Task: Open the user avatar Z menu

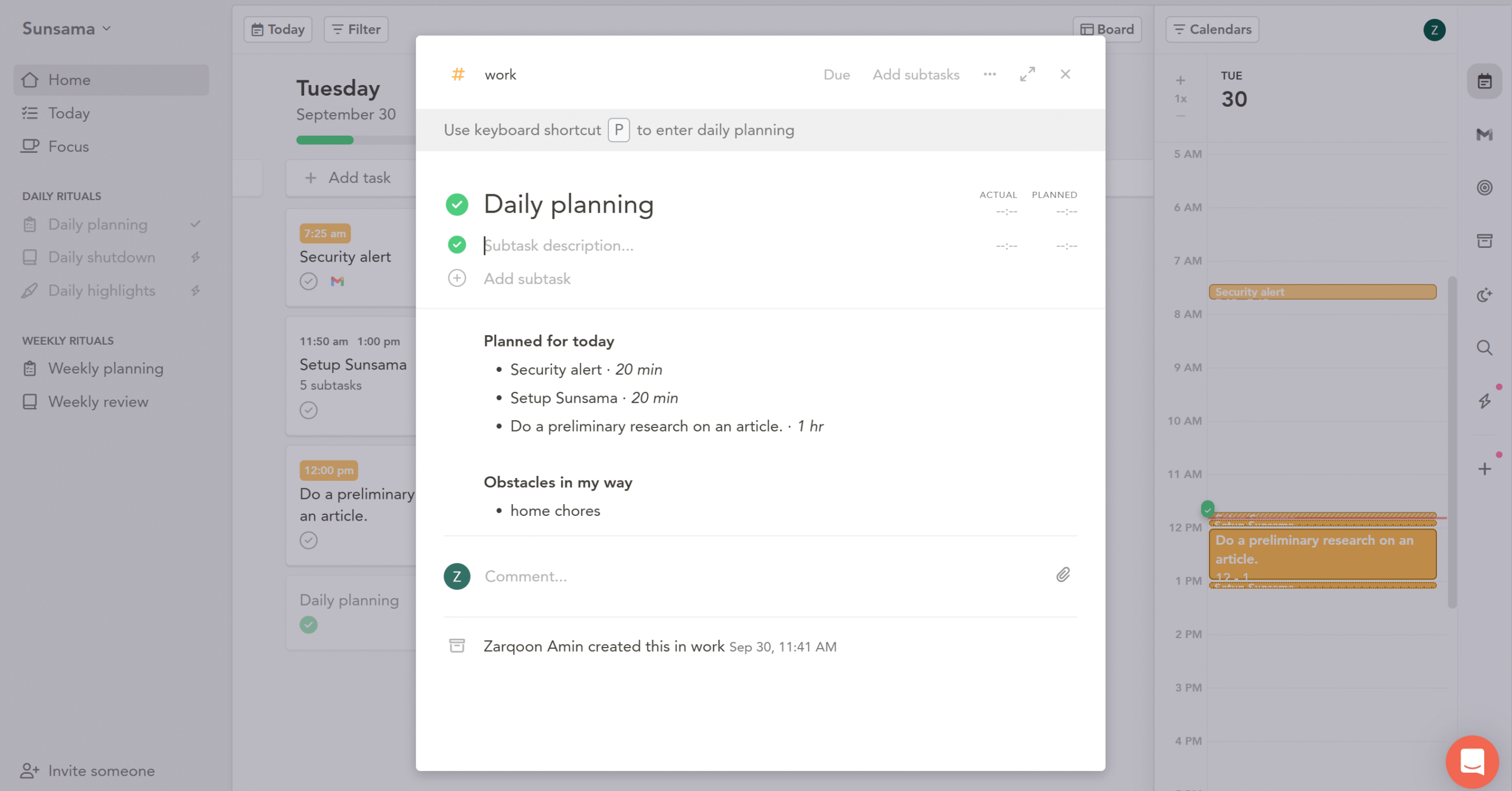Action: 1435,30
